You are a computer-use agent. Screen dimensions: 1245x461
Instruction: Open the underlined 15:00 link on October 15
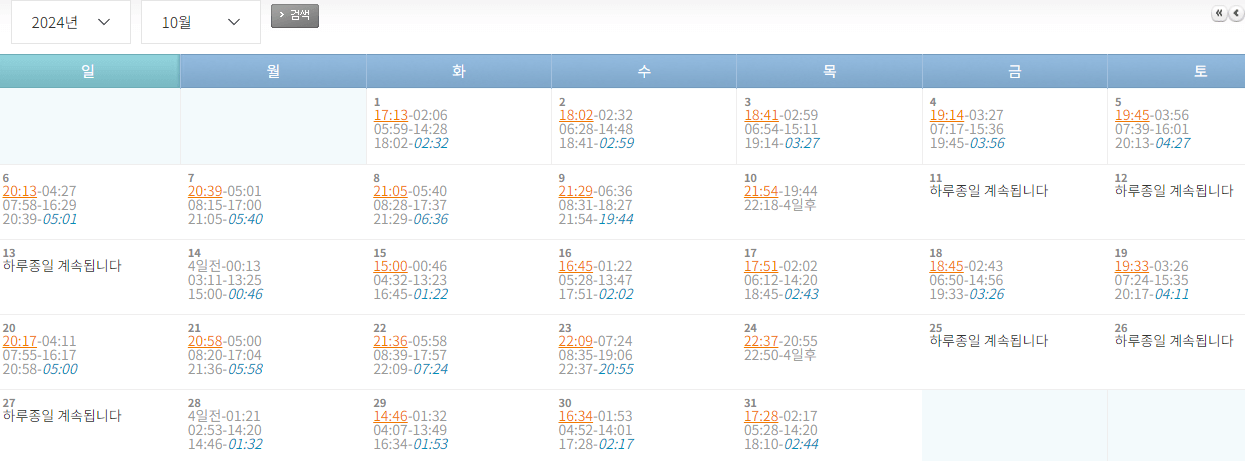click(391, 267)
